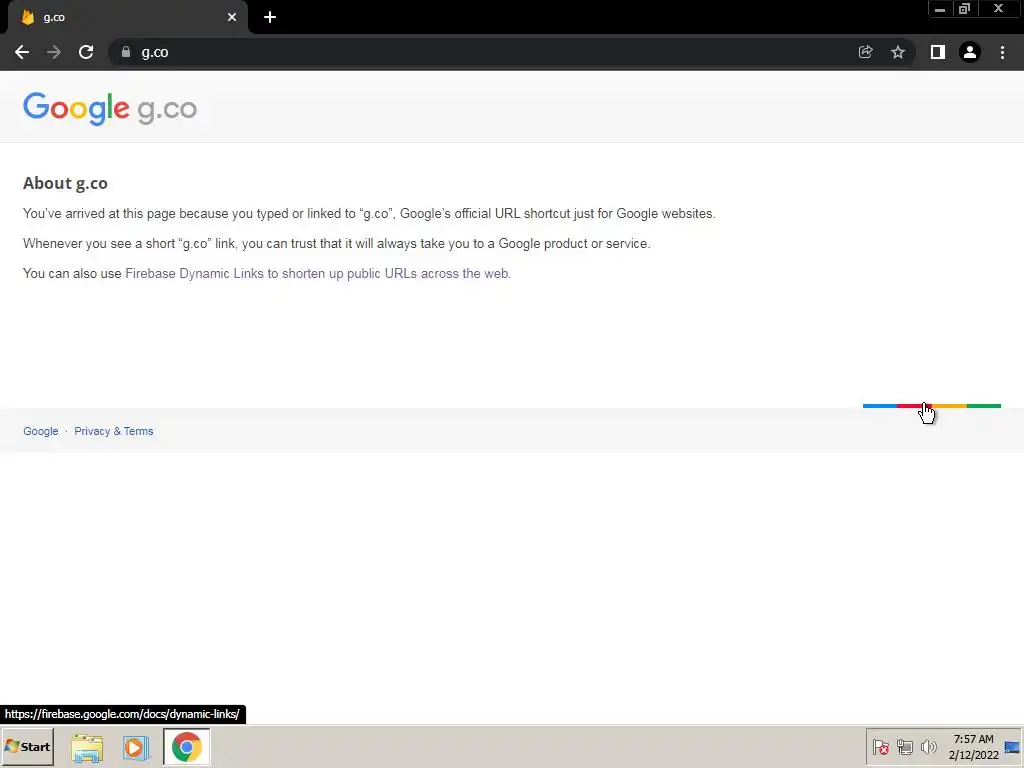Launch the media player from the taskbar

136,747
